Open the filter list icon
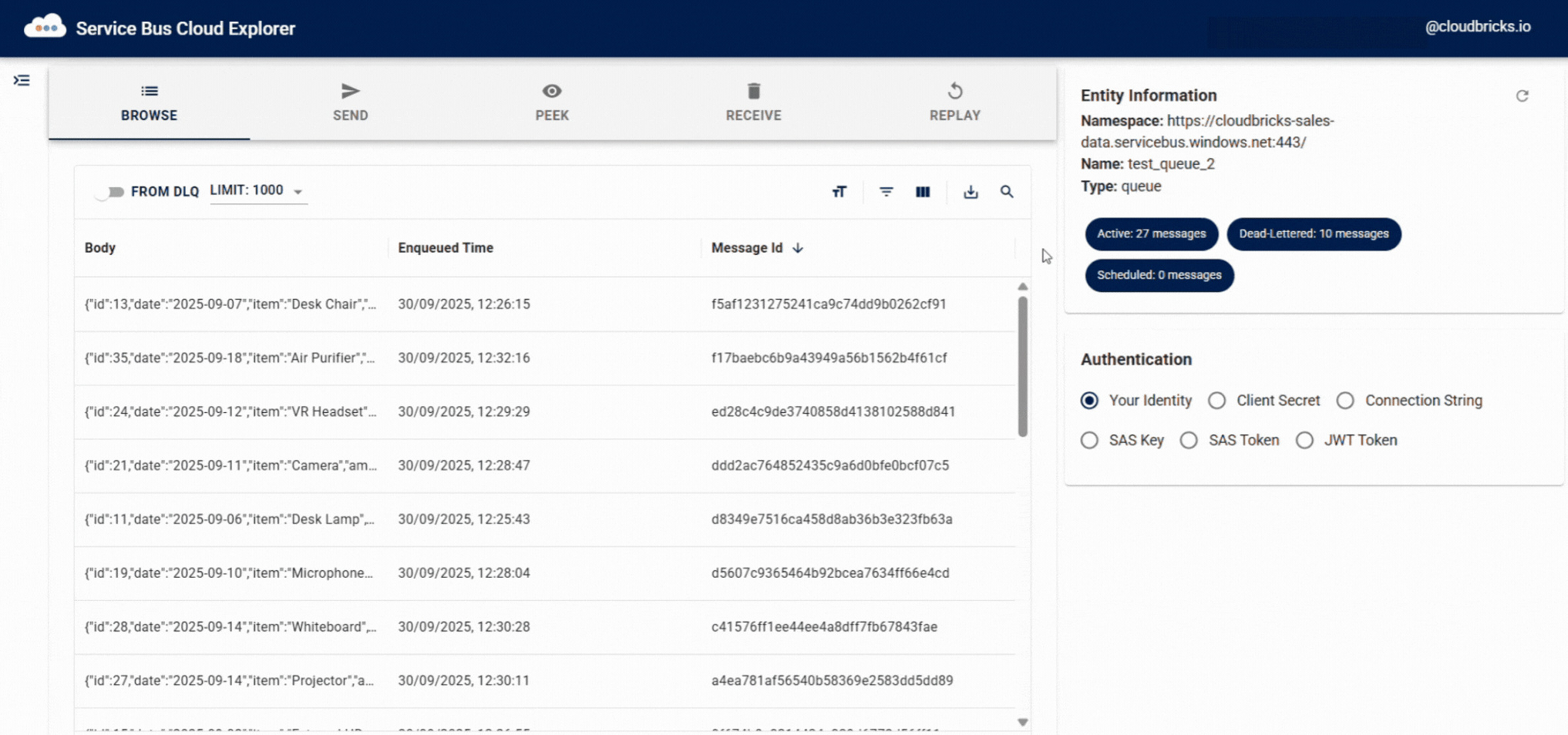This screenshot has height=735, width=1568. click(887, 192)
